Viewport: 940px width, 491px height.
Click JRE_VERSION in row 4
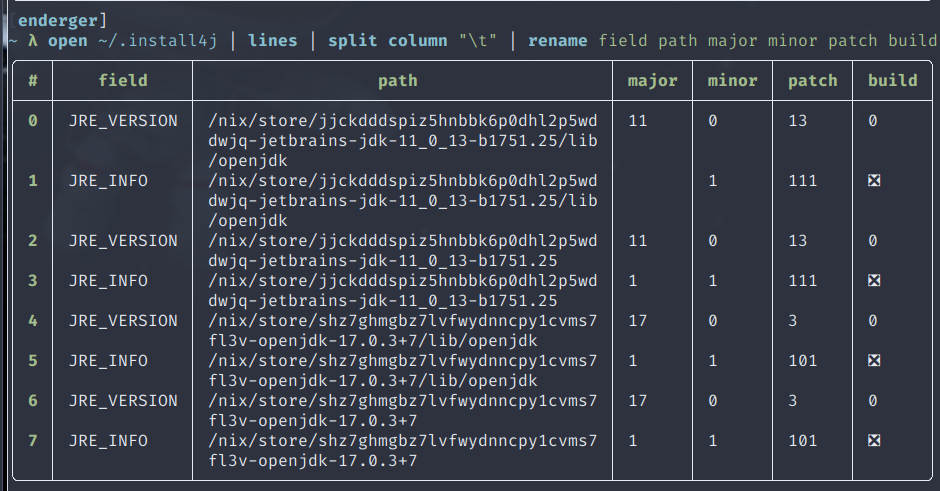(x=123, y=321)
